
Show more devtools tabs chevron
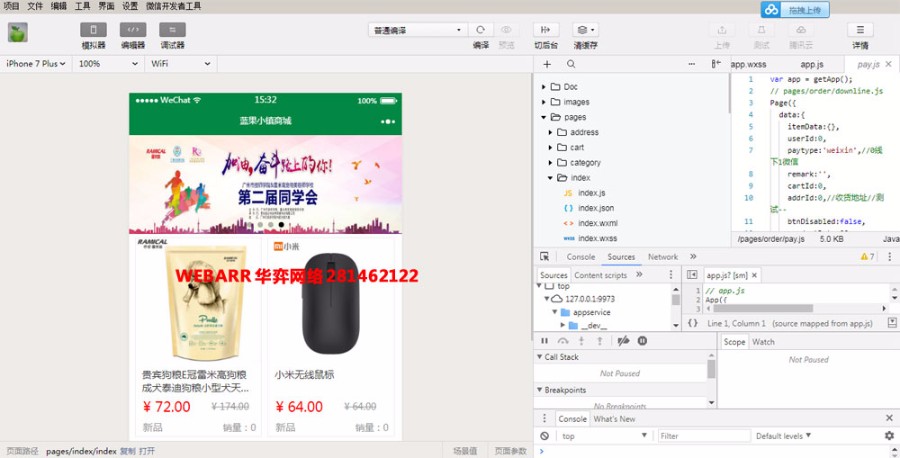(x=693, y=257)
